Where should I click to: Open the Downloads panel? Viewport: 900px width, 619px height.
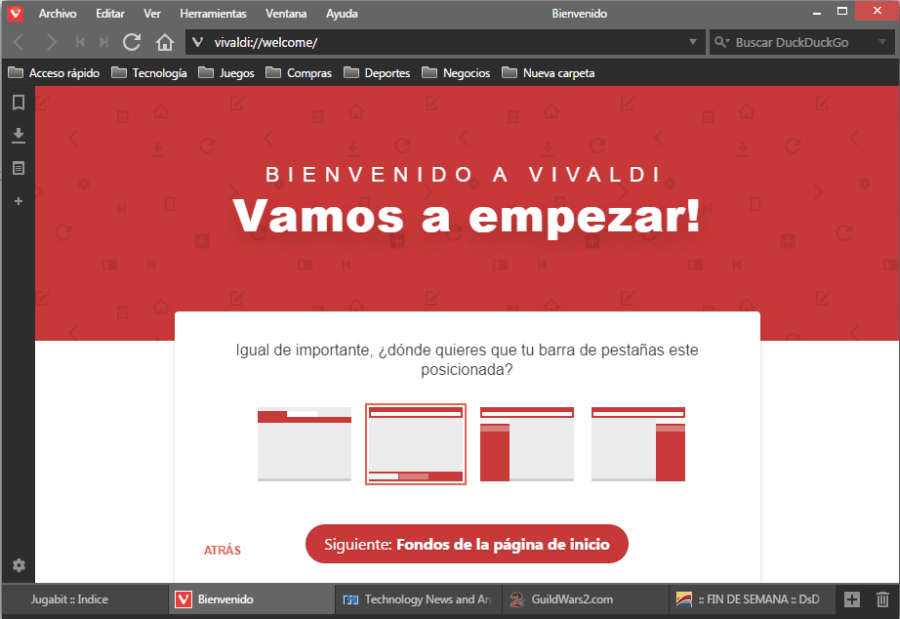pos(18,136)
